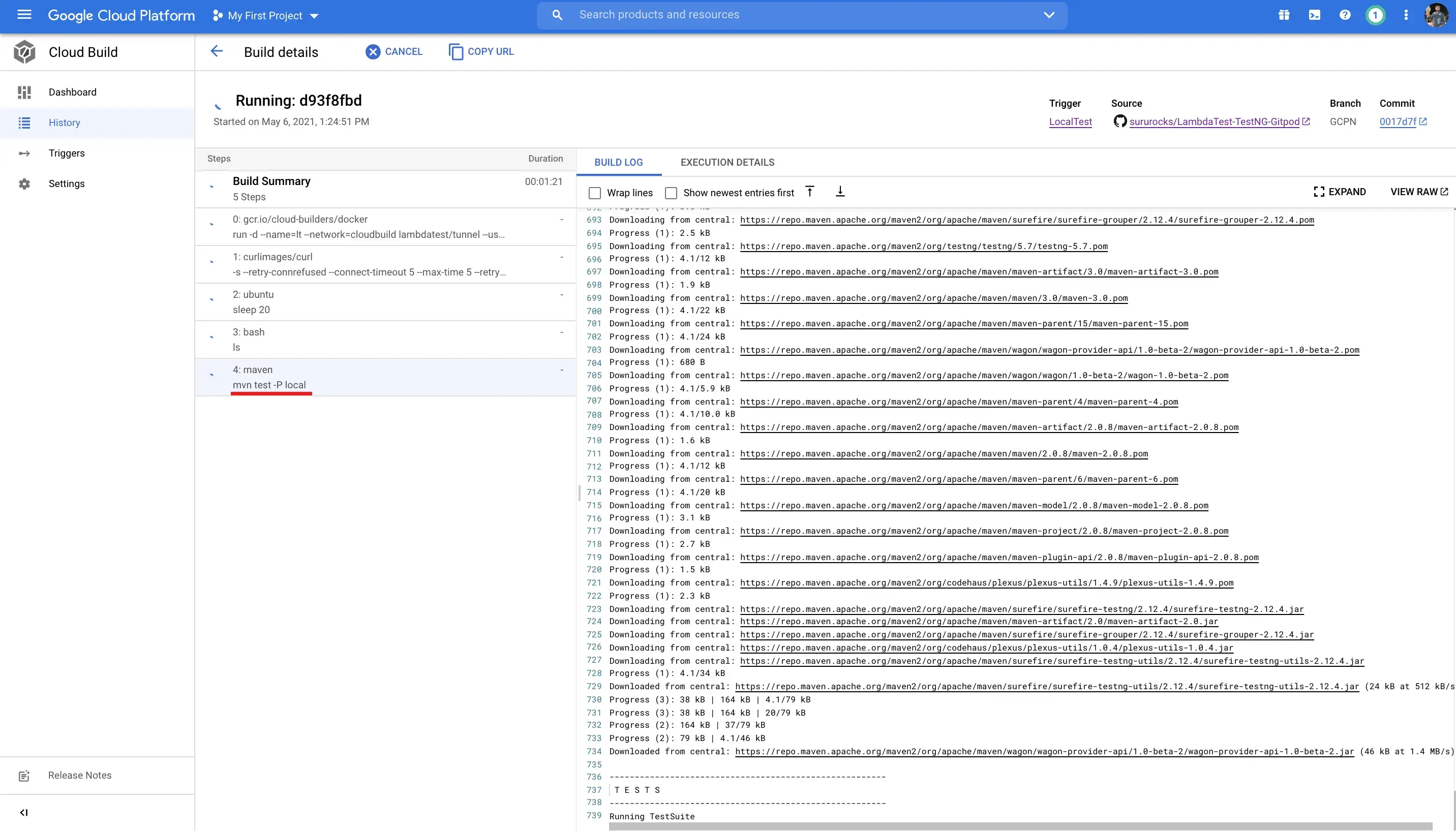The image size is (1456, 831).
Task: Click the Cloud Build navigation icon
Action: (x=24, y=52)
